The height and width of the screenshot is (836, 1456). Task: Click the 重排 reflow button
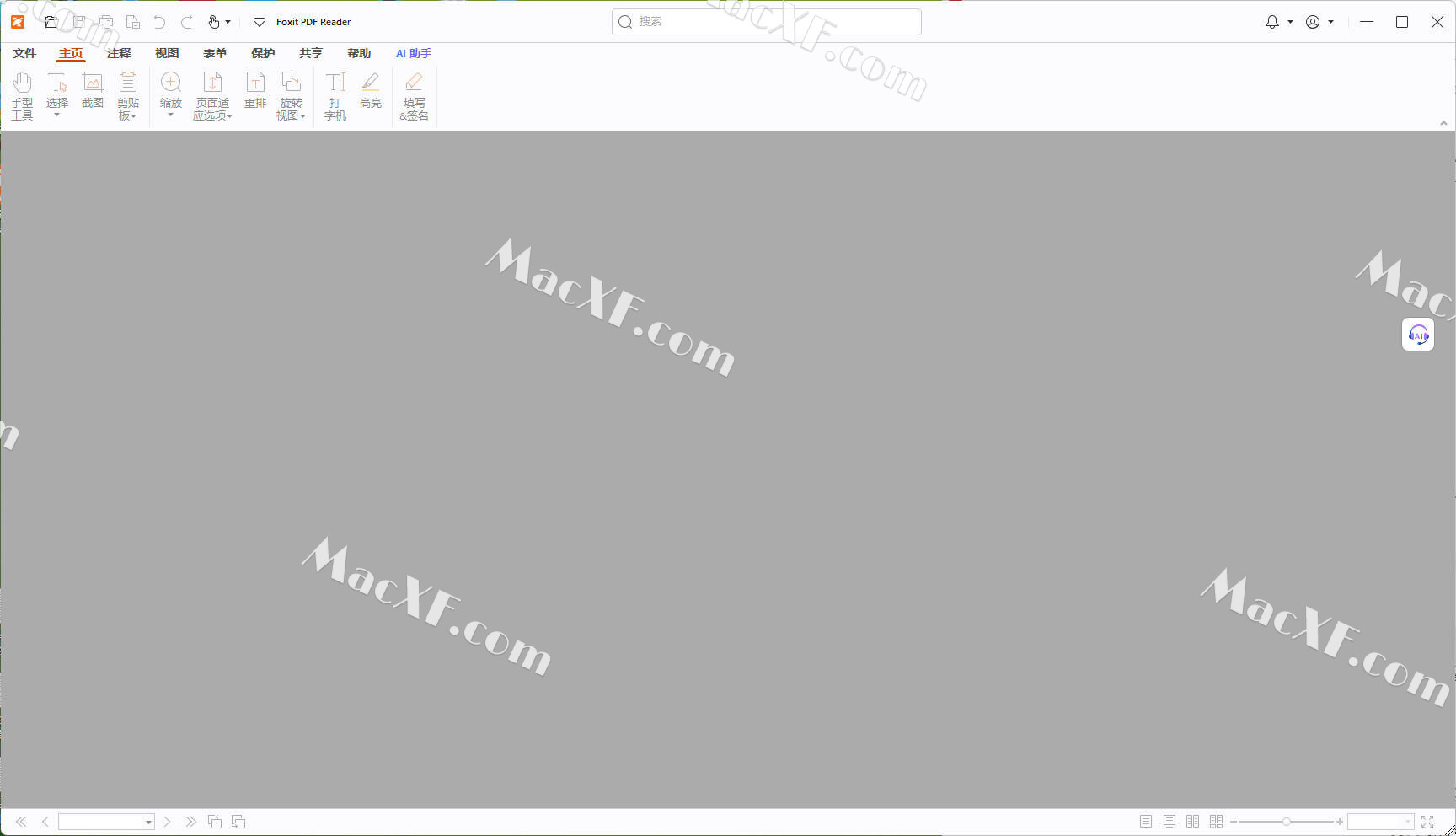[x=255, y=90]
